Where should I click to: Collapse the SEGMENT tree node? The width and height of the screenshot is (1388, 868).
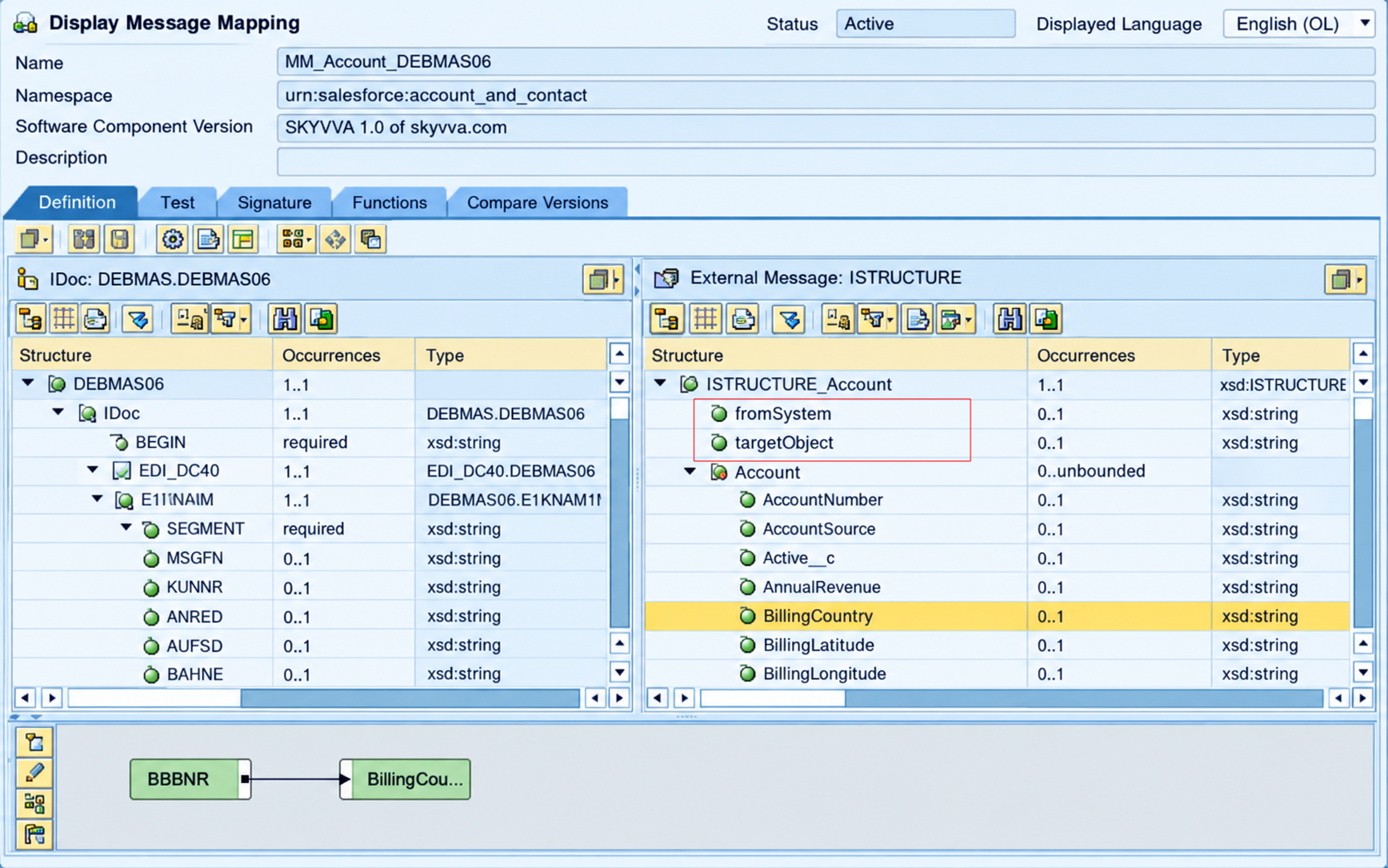(126, 528)
